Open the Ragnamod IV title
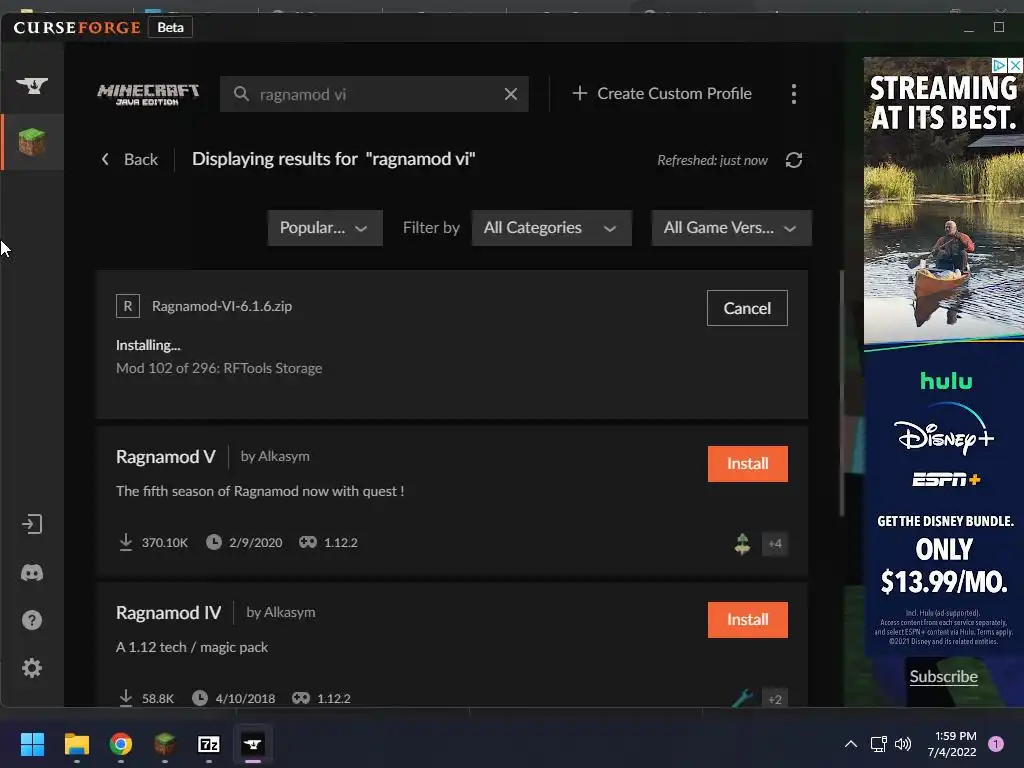This screenshot has width=1024, height=768. click(x=168, y=613)
